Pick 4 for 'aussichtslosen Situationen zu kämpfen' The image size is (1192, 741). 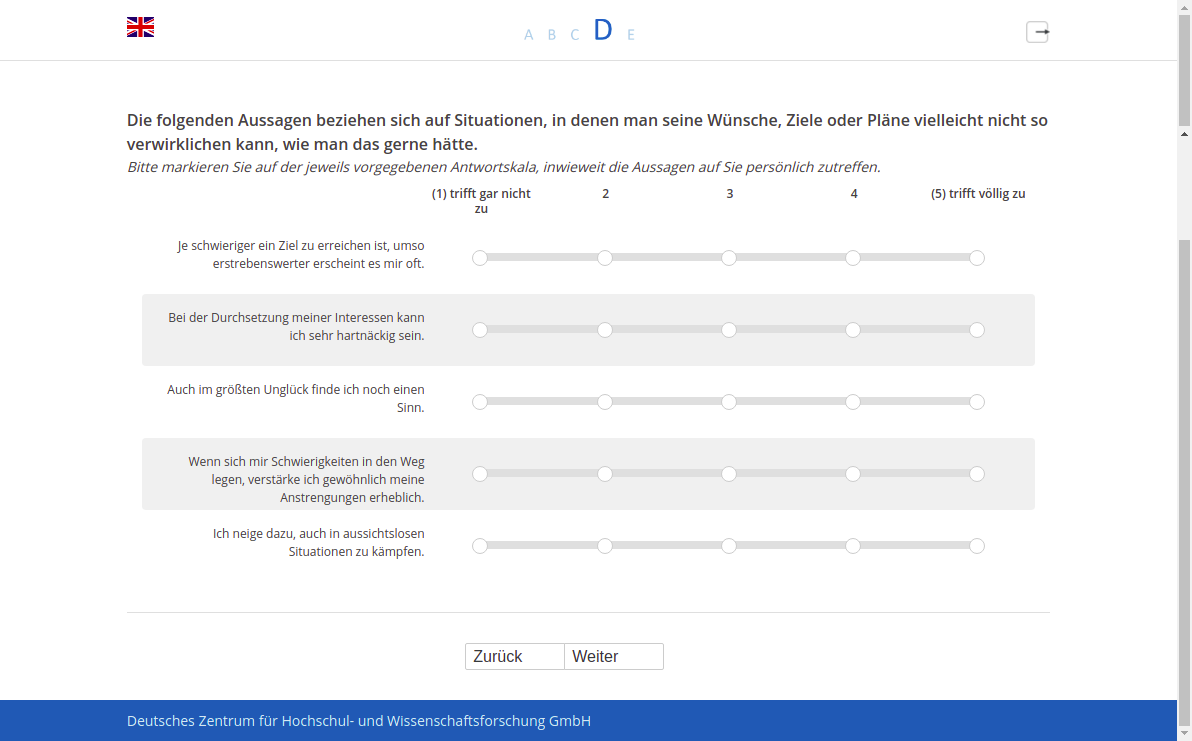pyautogui.click(x=853, y=546)
